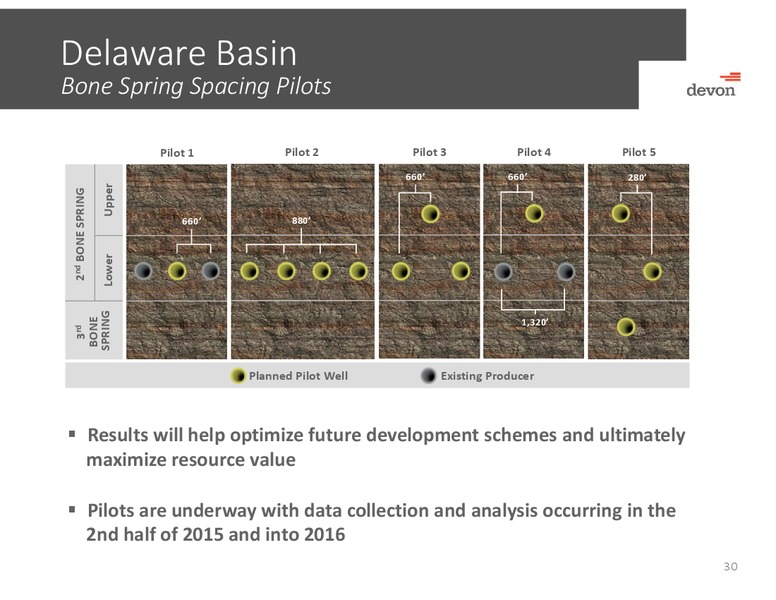Click Pilot 4 upper planned well

coord(534,214)
